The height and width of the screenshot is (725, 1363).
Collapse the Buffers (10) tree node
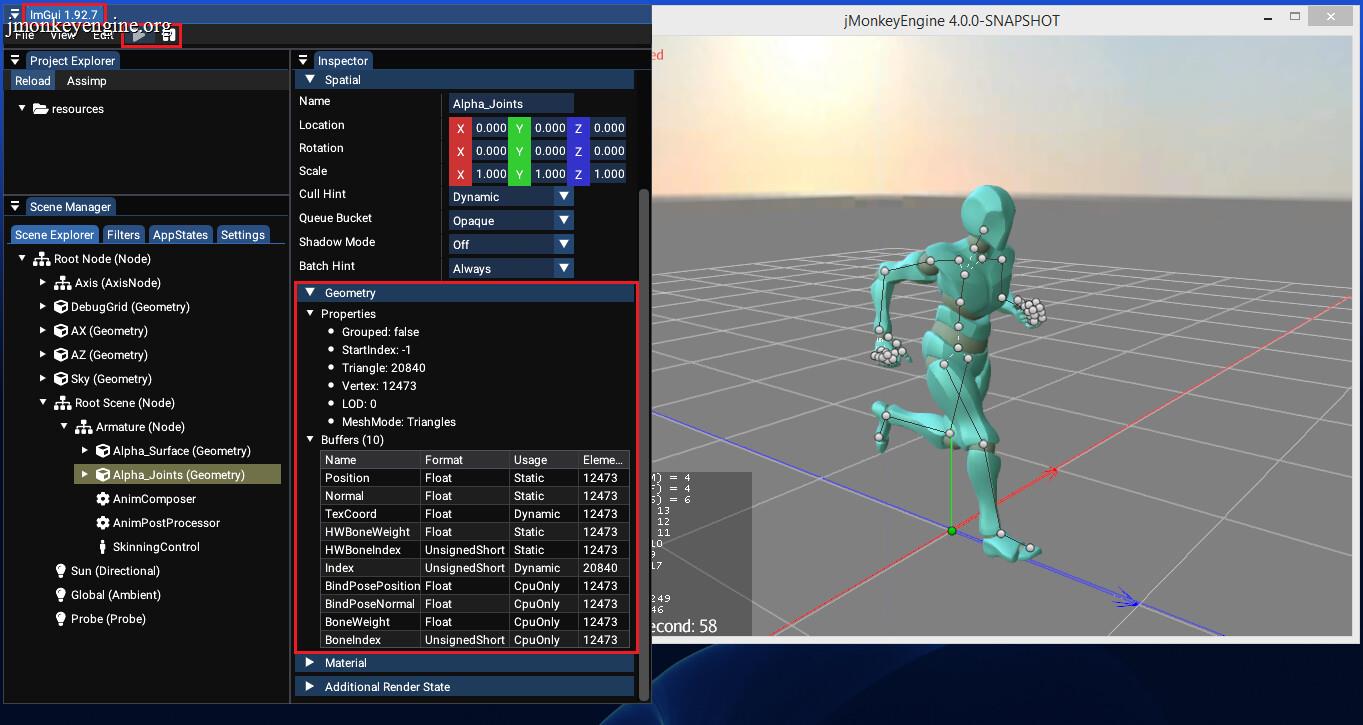(310, 440)
